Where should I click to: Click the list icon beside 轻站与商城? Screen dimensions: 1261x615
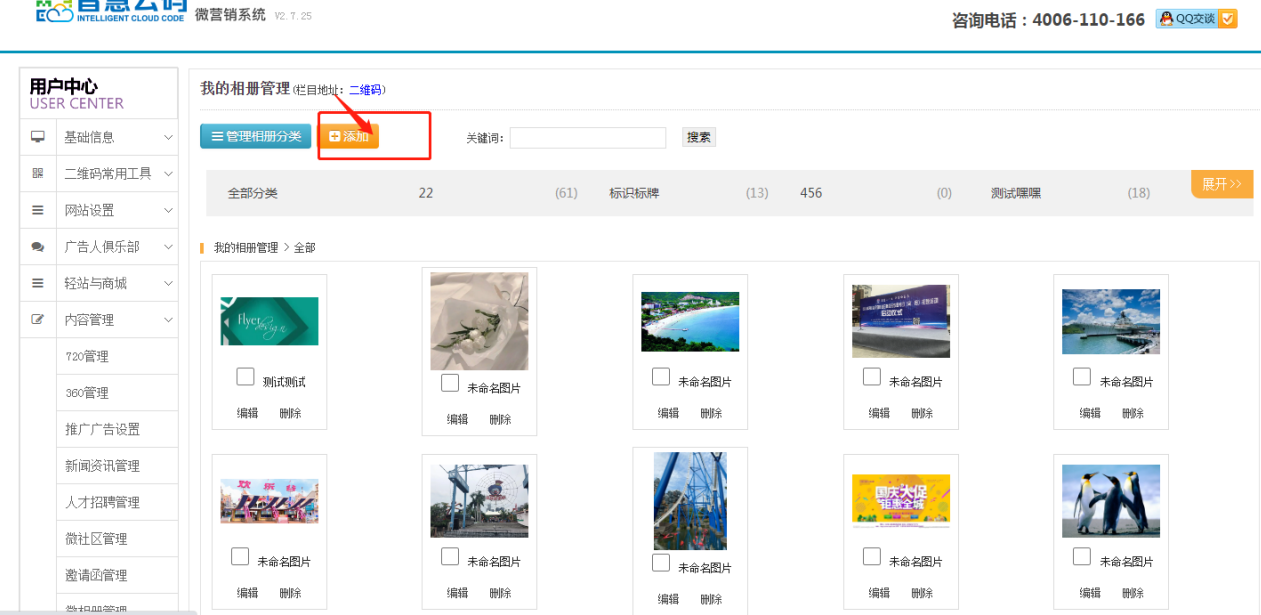(38, 283)
